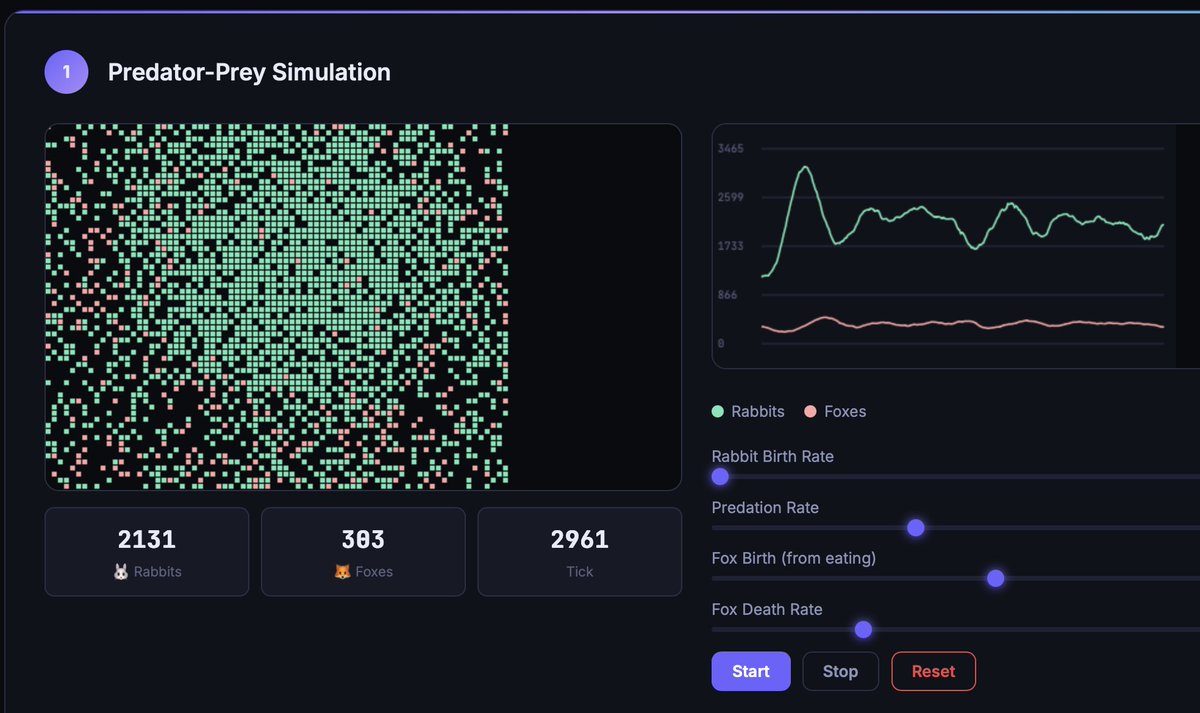Stop the simulation
The image size is (1200, 713).
pos(840,671)
